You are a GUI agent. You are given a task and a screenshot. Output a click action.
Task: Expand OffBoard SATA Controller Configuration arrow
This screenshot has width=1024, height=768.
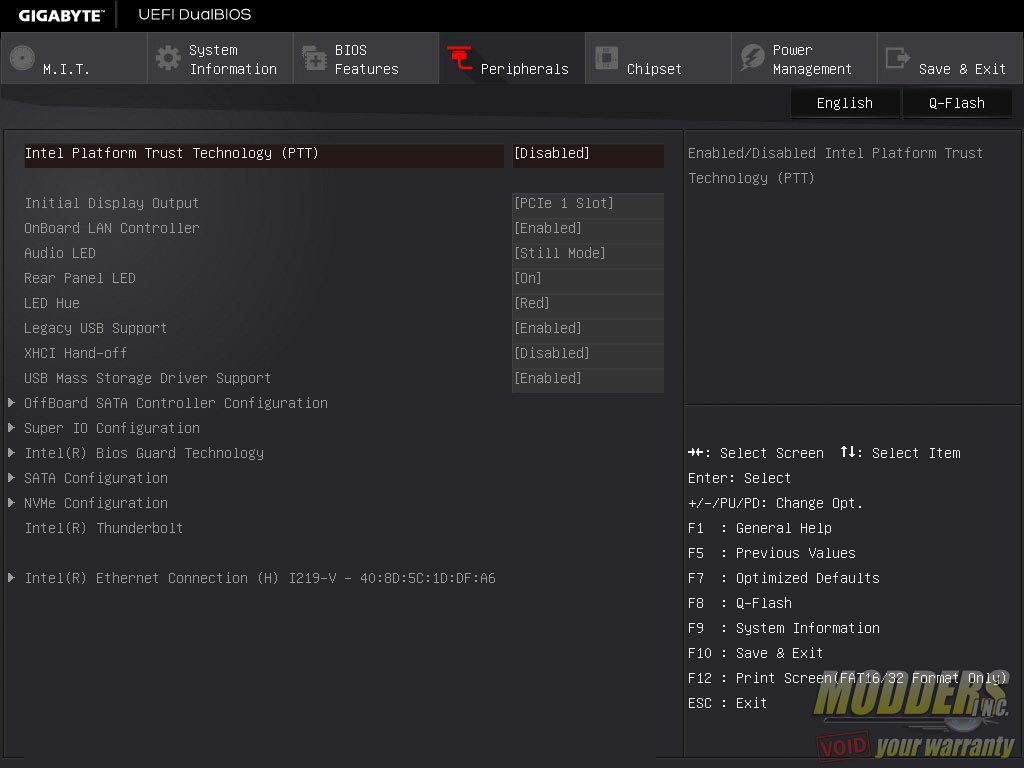[x=11, y=403]
